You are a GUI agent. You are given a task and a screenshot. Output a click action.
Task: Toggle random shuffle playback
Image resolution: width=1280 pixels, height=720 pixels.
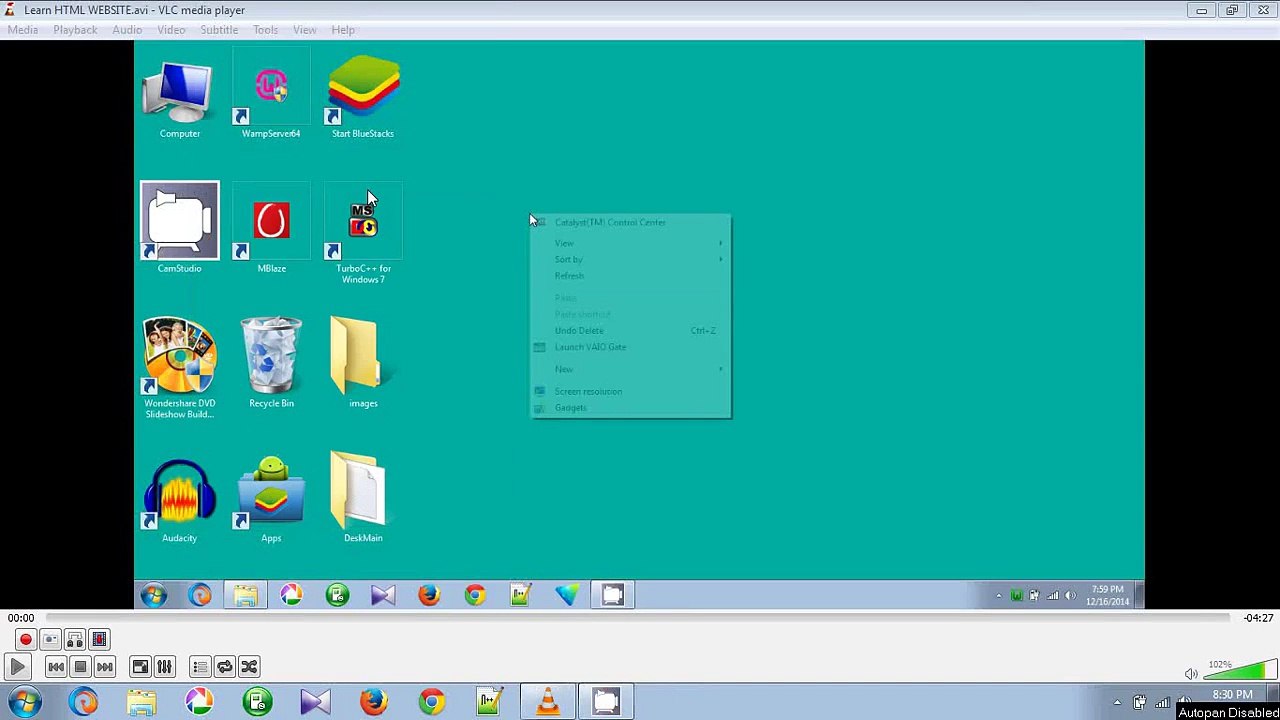(x=249, y=667)
